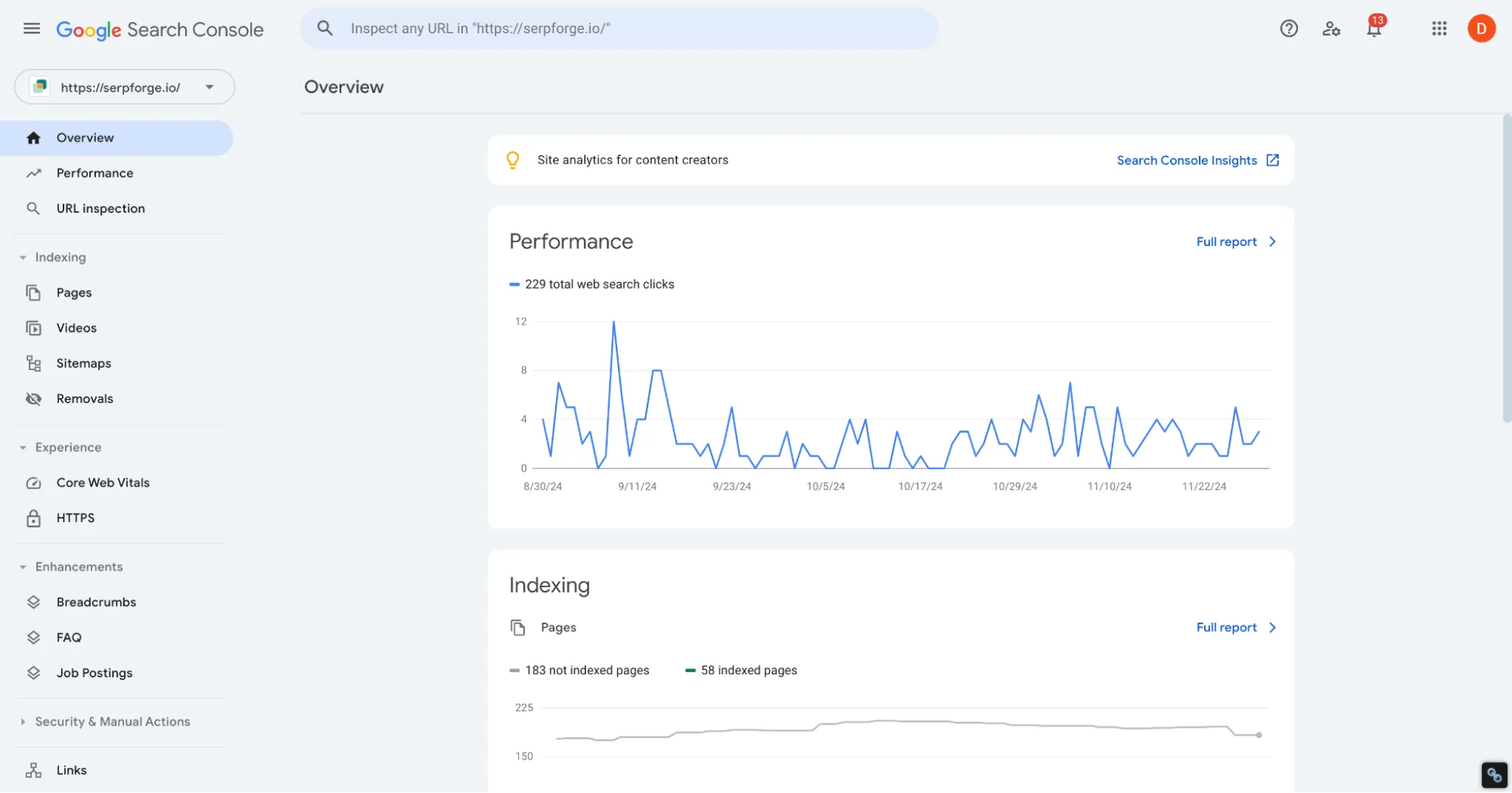The width and height of the screenshot is (1512, 793).
Task: Open the hamburger main menu
Action: pyautogui.click(x=32, y=29)
